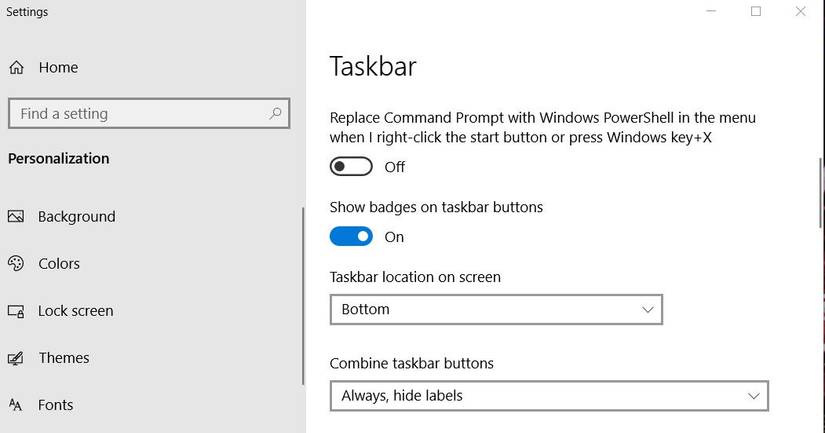Click the Settings window title text
The width and height of the screenshot is (825, 433).
[x=27, y=12]
